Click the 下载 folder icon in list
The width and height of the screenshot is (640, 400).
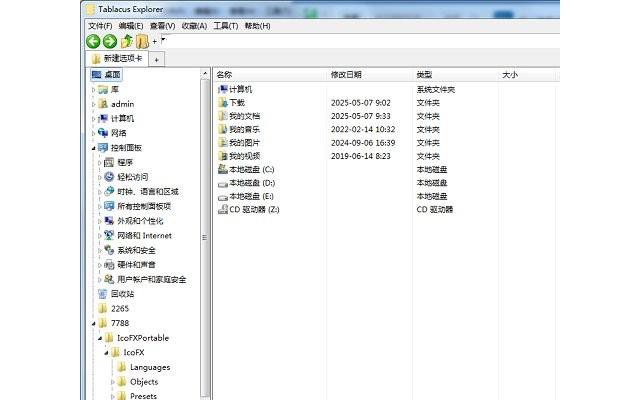[222, 103]
